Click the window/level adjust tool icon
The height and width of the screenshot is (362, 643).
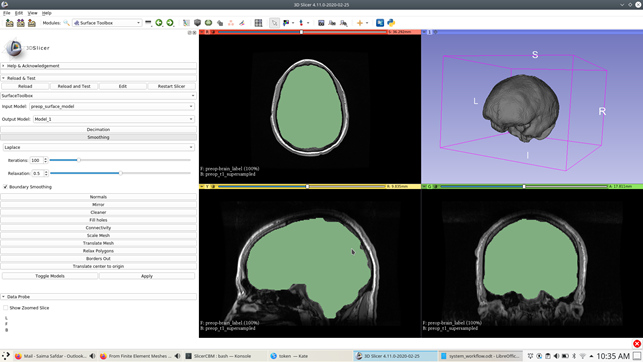pyautogui.click(x=286, y=23)
